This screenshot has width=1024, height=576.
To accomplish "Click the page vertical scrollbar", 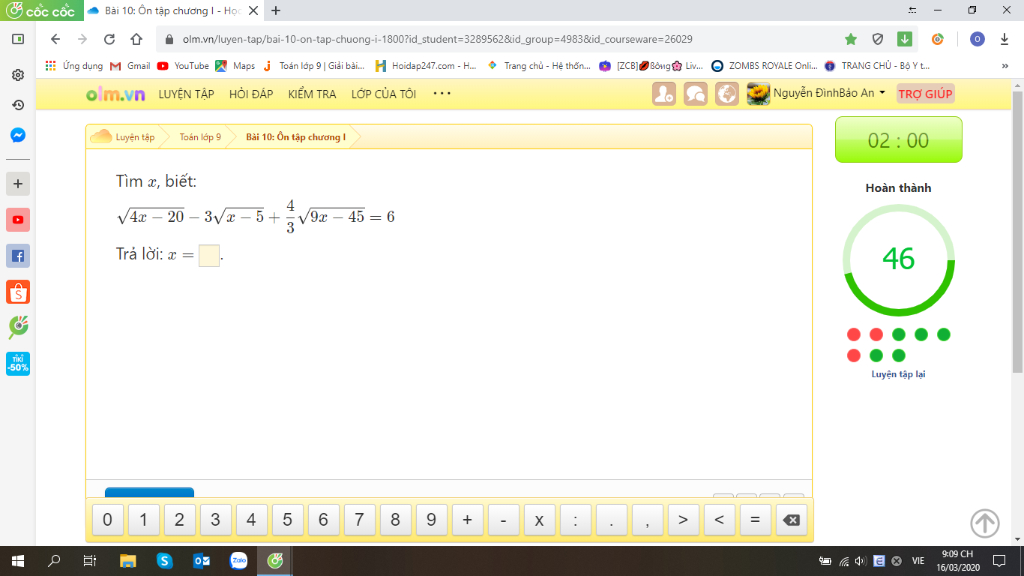I will click(1017, 232).
